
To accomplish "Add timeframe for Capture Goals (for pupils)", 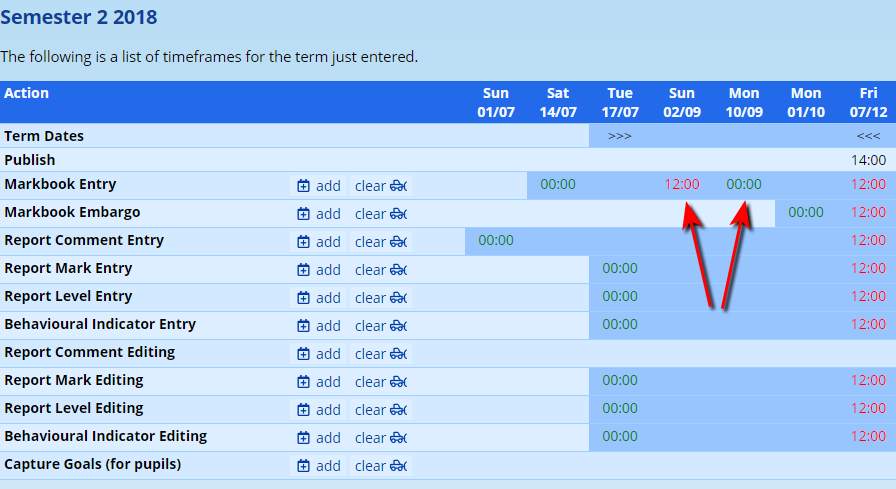I will [318, 466].
